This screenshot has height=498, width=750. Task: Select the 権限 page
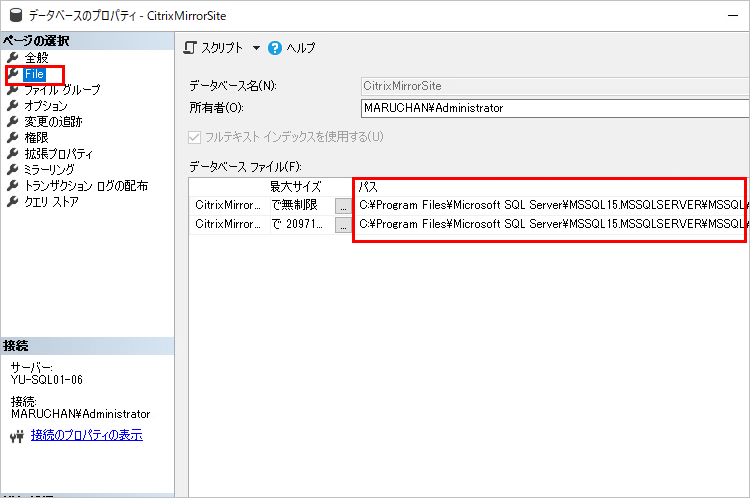click(x=36, y=138)
